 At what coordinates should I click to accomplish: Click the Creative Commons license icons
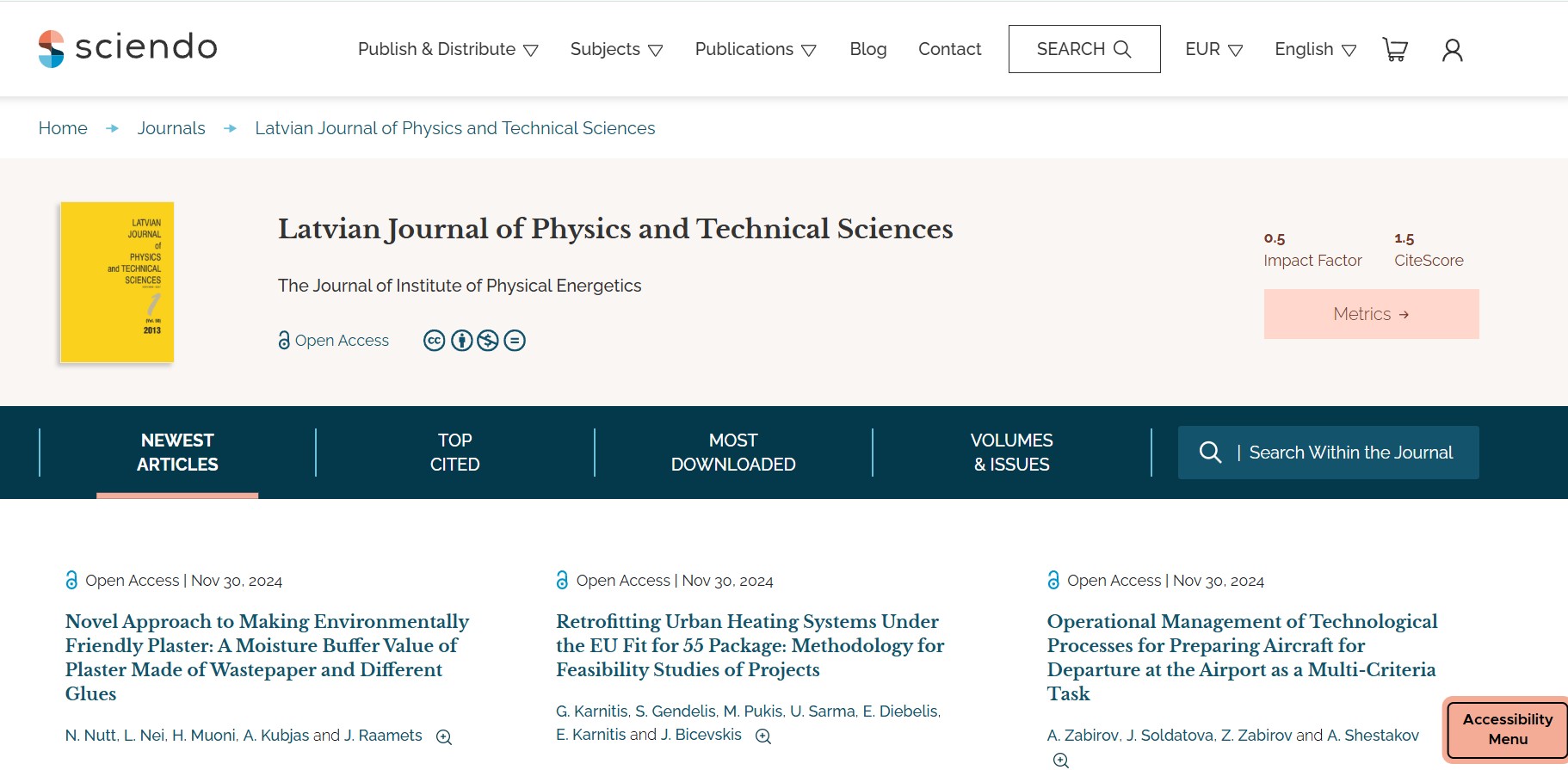pos(474,341)
